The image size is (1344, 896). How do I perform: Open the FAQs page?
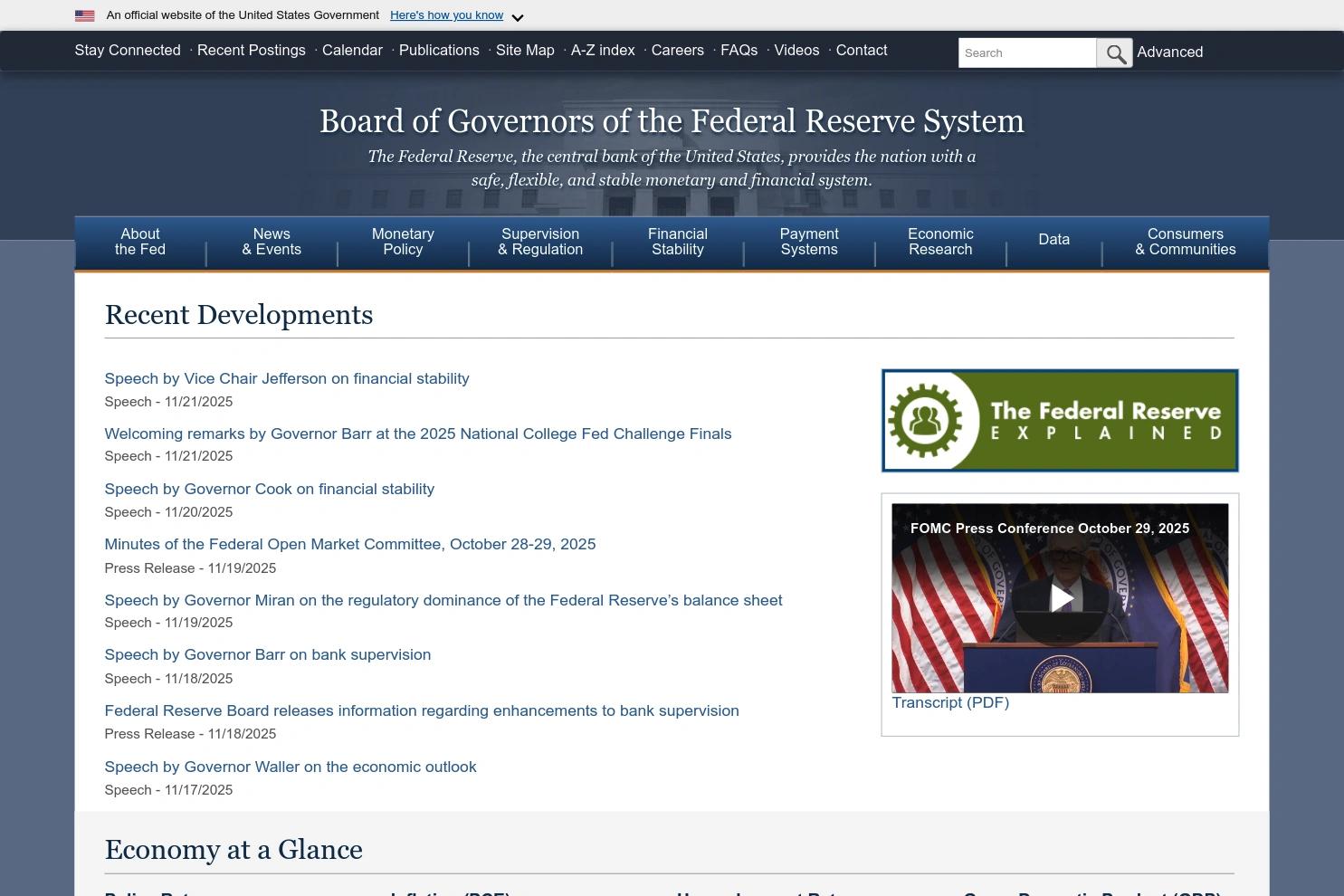(739, 51)
